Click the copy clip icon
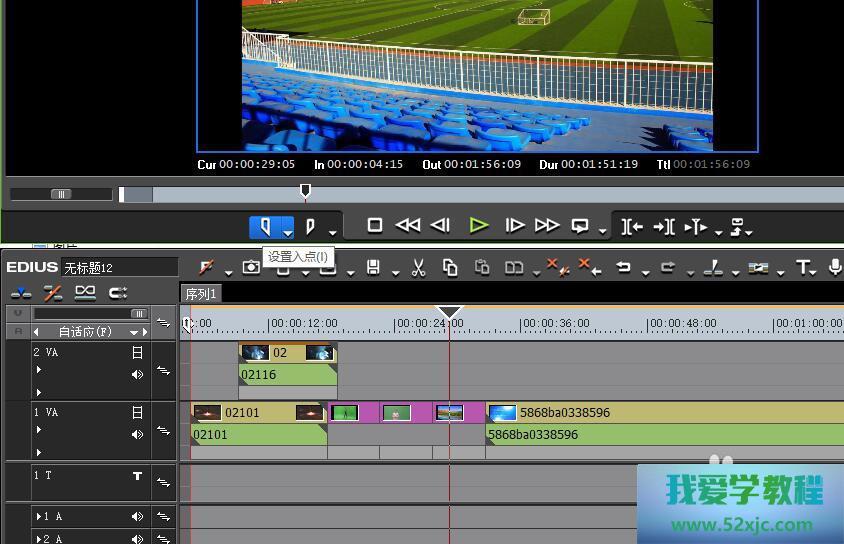The width and height of the screenshot is (844, 544). point(450,268)
